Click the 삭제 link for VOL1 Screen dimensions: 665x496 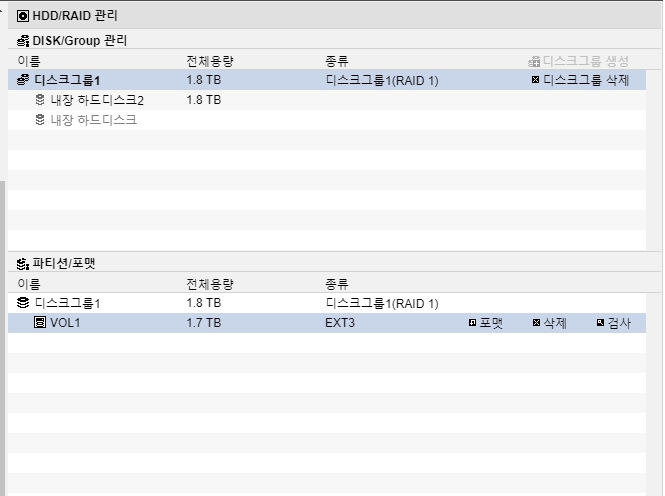click(x=550, y=323)
